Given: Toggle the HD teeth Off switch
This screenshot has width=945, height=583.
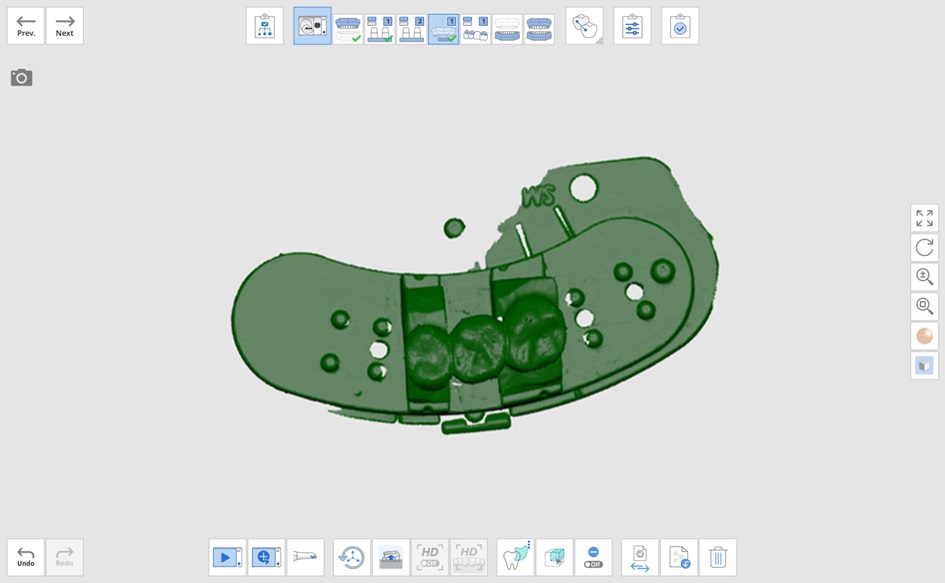Looking at the screenshot, I should coord(469,557).
